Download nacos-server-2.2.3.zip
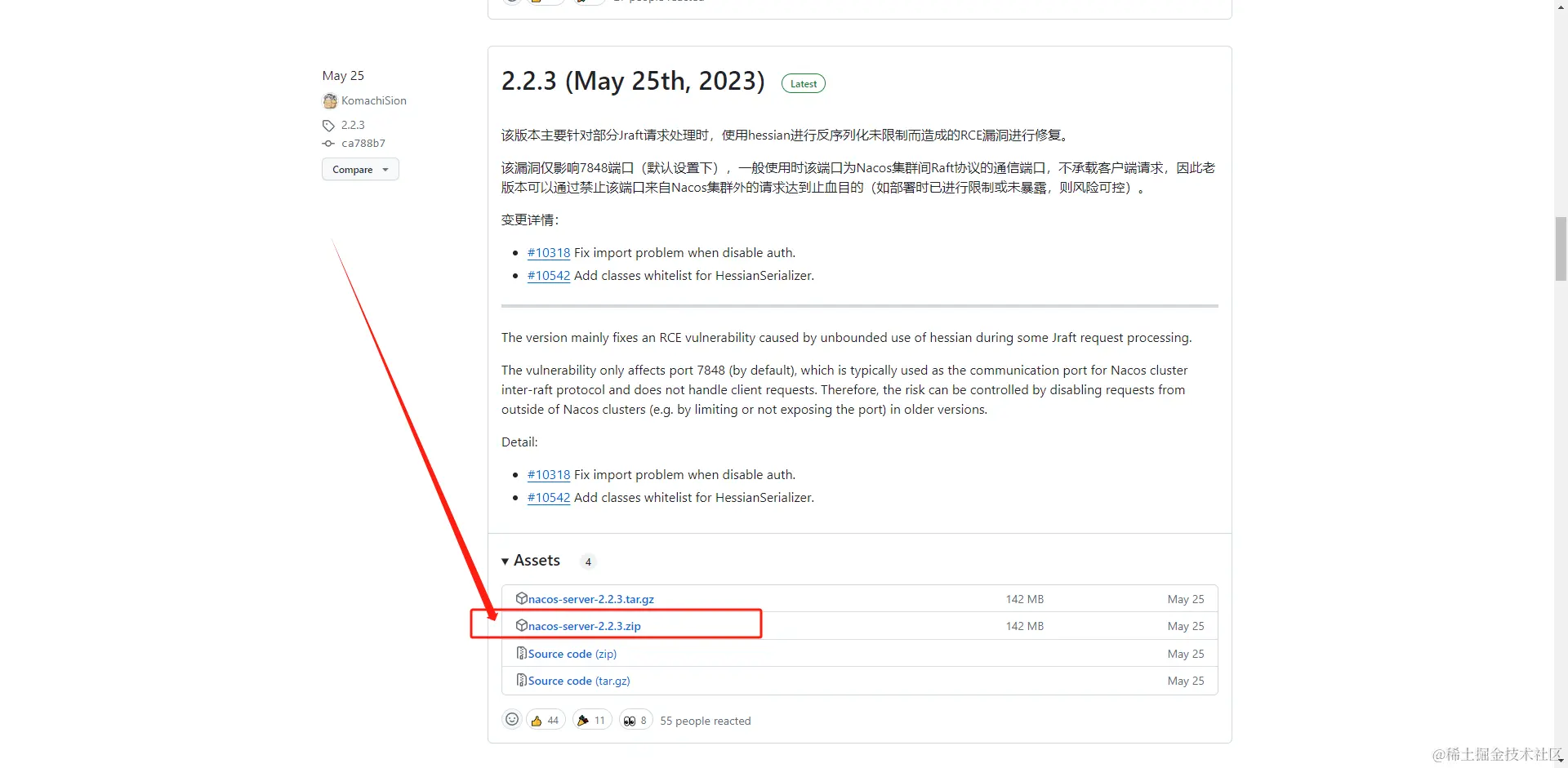Screen dimensions: 1568x768 pyautogui.click(x=584, y=626)
